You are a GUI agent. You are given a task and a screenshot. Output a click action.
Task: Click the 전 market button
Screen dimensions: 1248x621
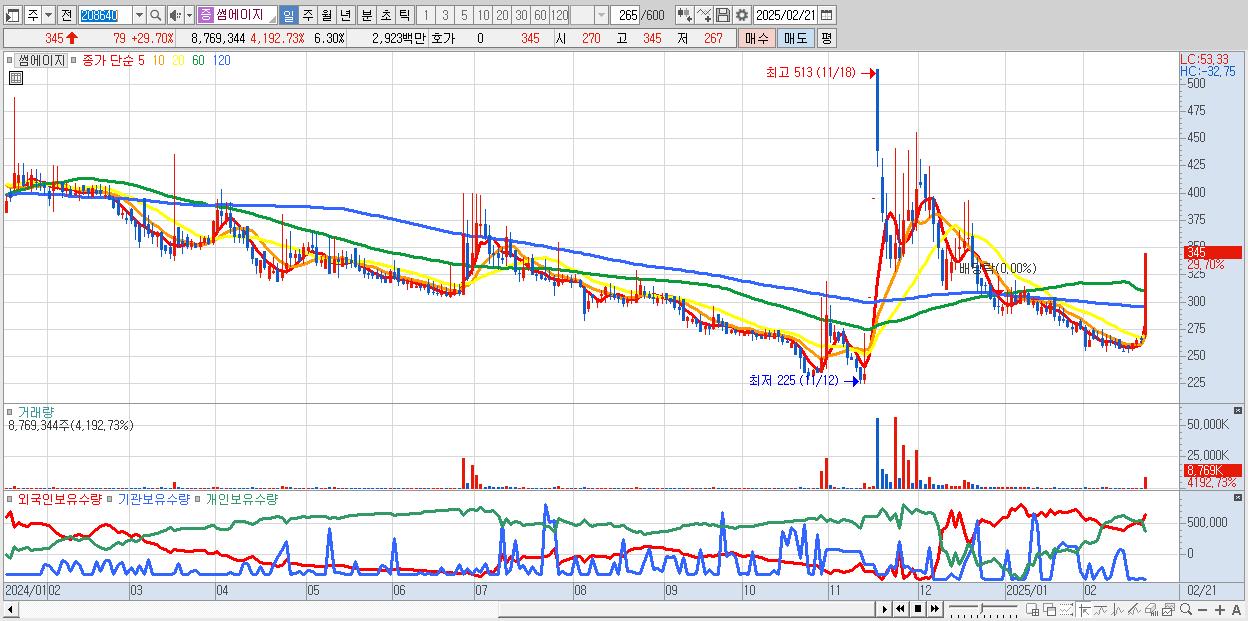pyautogui.click(x=67, y=15)
